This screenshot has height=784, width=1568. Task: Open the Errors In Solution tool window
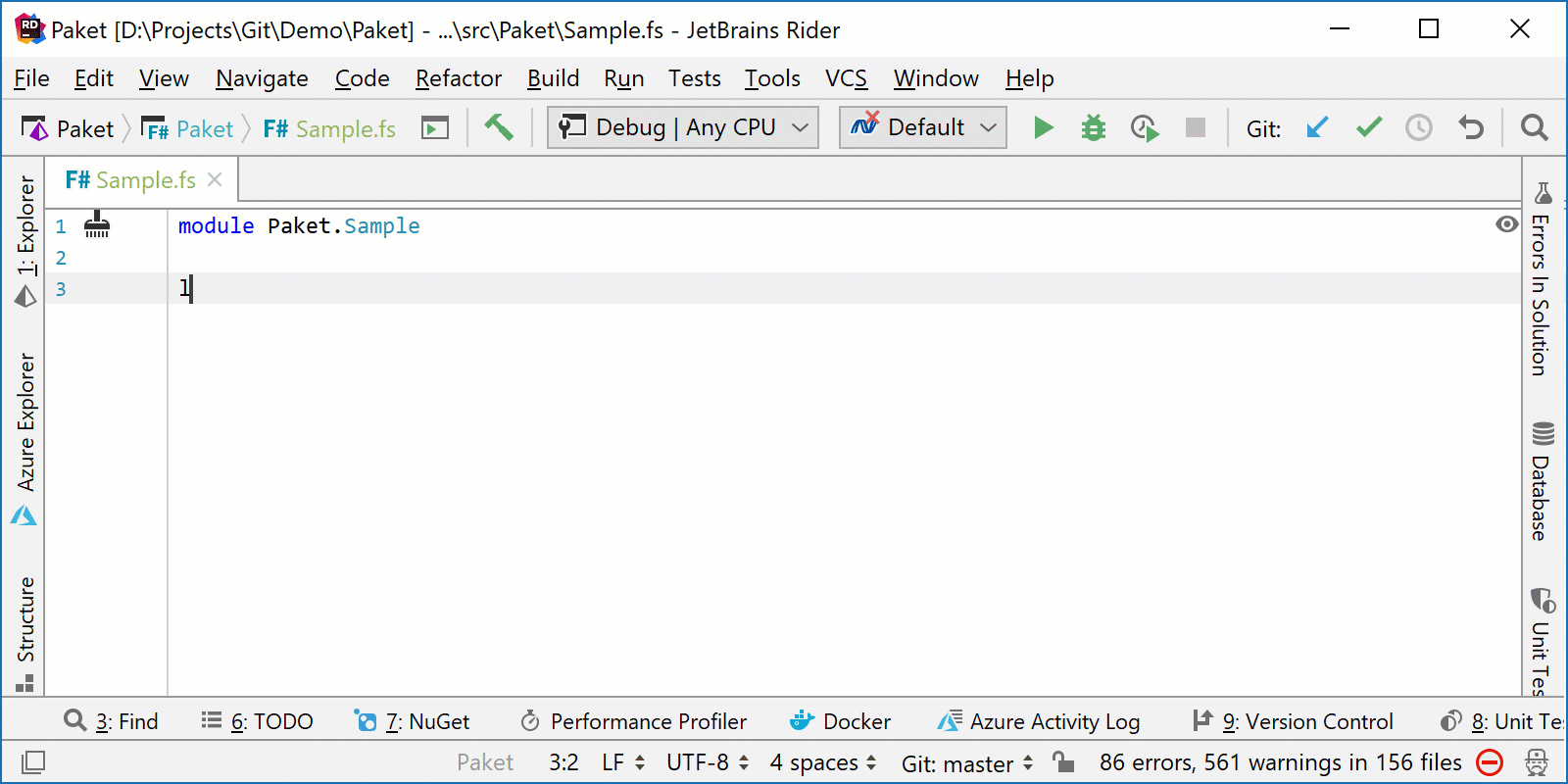click(1542, 279)
